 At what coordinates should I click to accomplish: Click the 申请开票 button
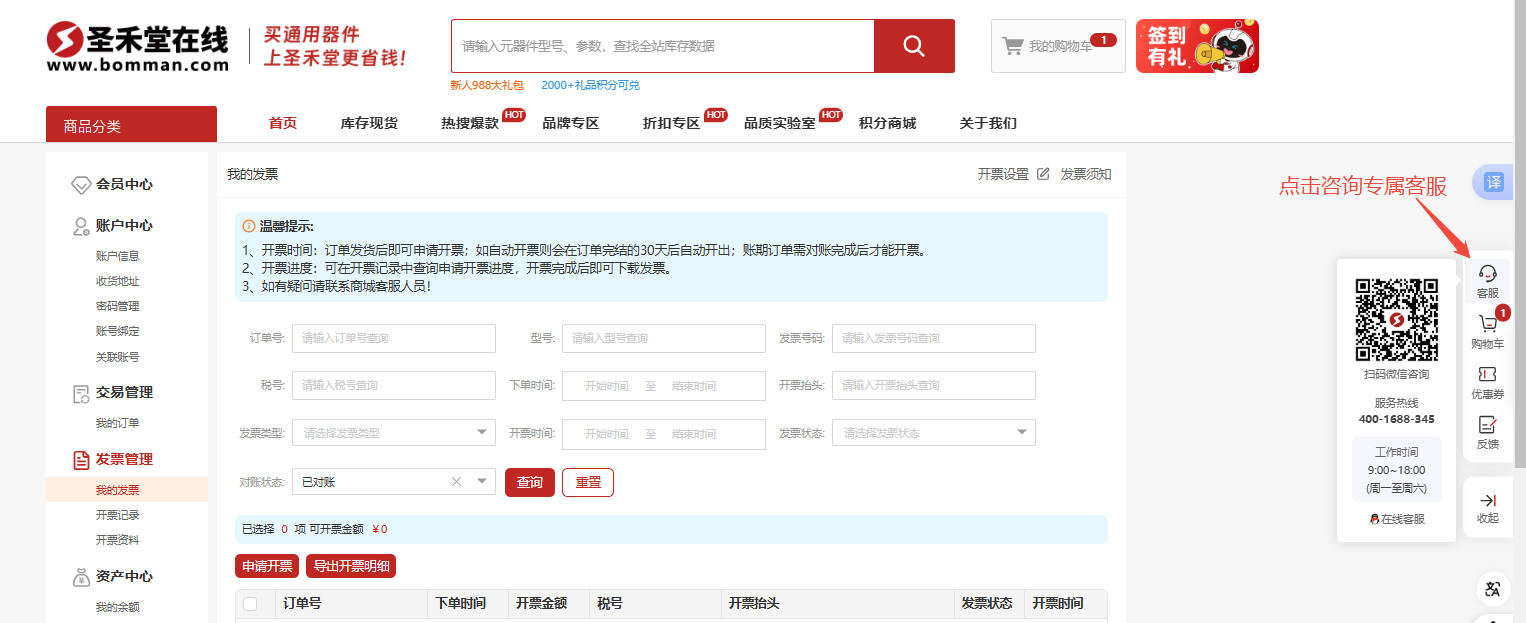(267, 566)
